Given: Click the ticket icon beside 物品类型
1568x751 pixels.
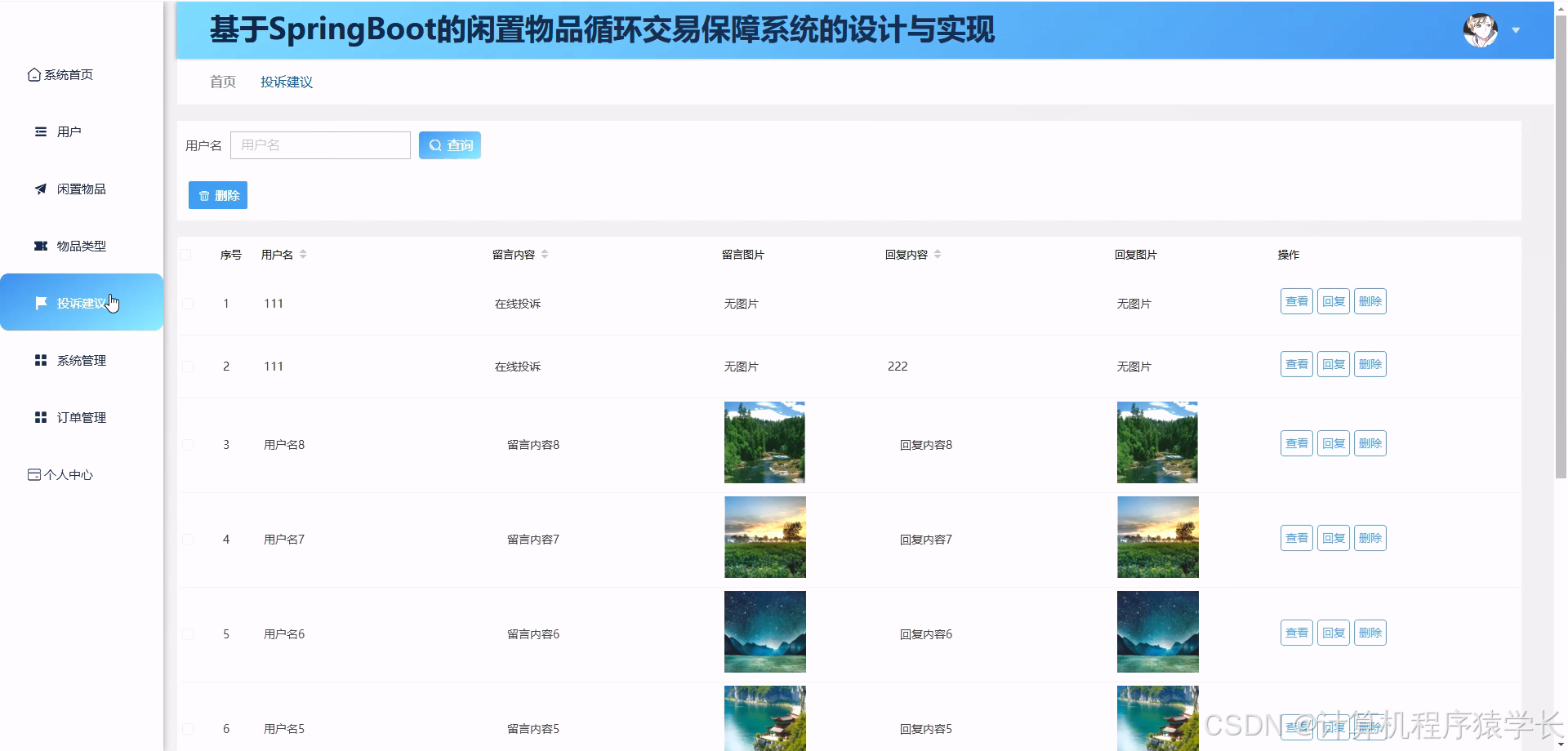Looking at the screenshot, I should 41,246.
